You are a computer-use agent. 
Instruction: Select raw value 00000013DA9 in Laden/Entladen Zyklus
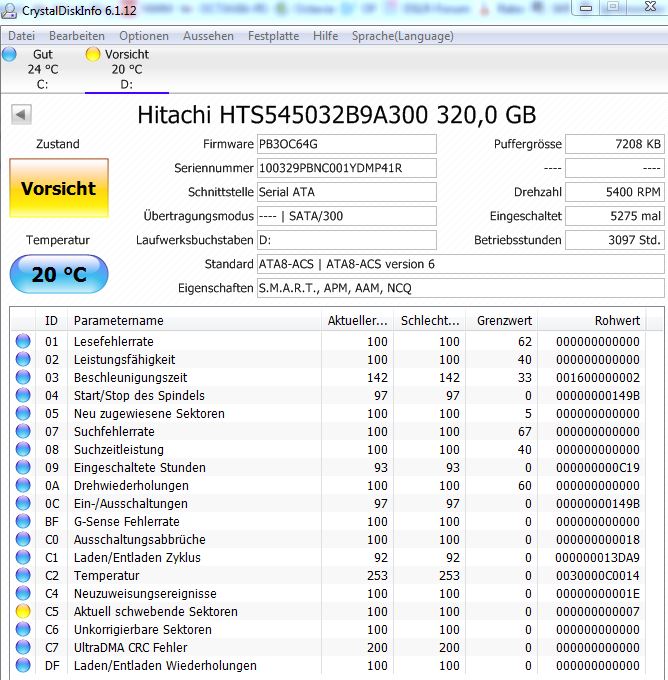pos(598,558)
